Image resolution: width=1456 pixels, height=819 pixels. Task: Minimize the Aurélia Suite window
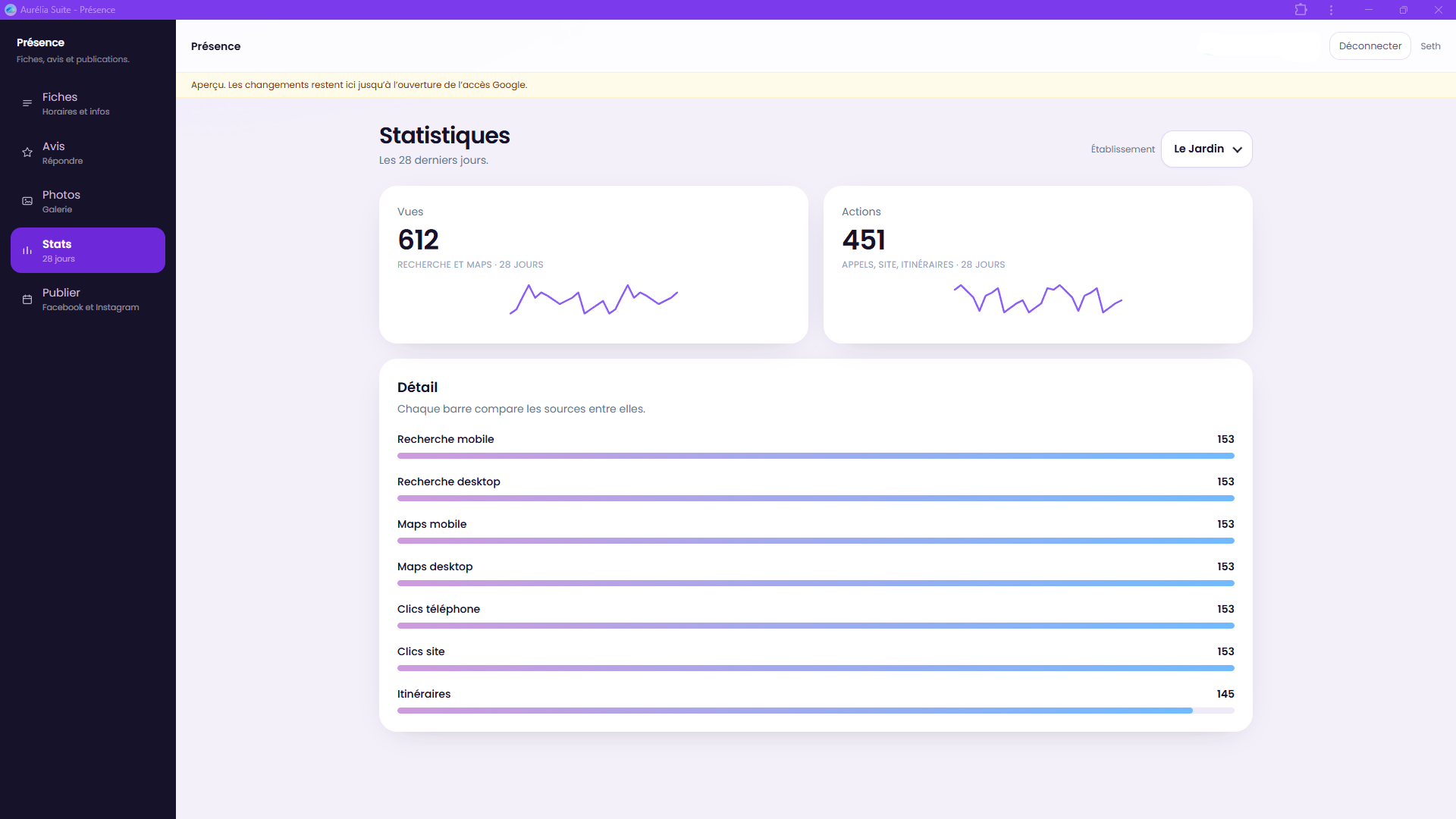(x=1369, y=10)
